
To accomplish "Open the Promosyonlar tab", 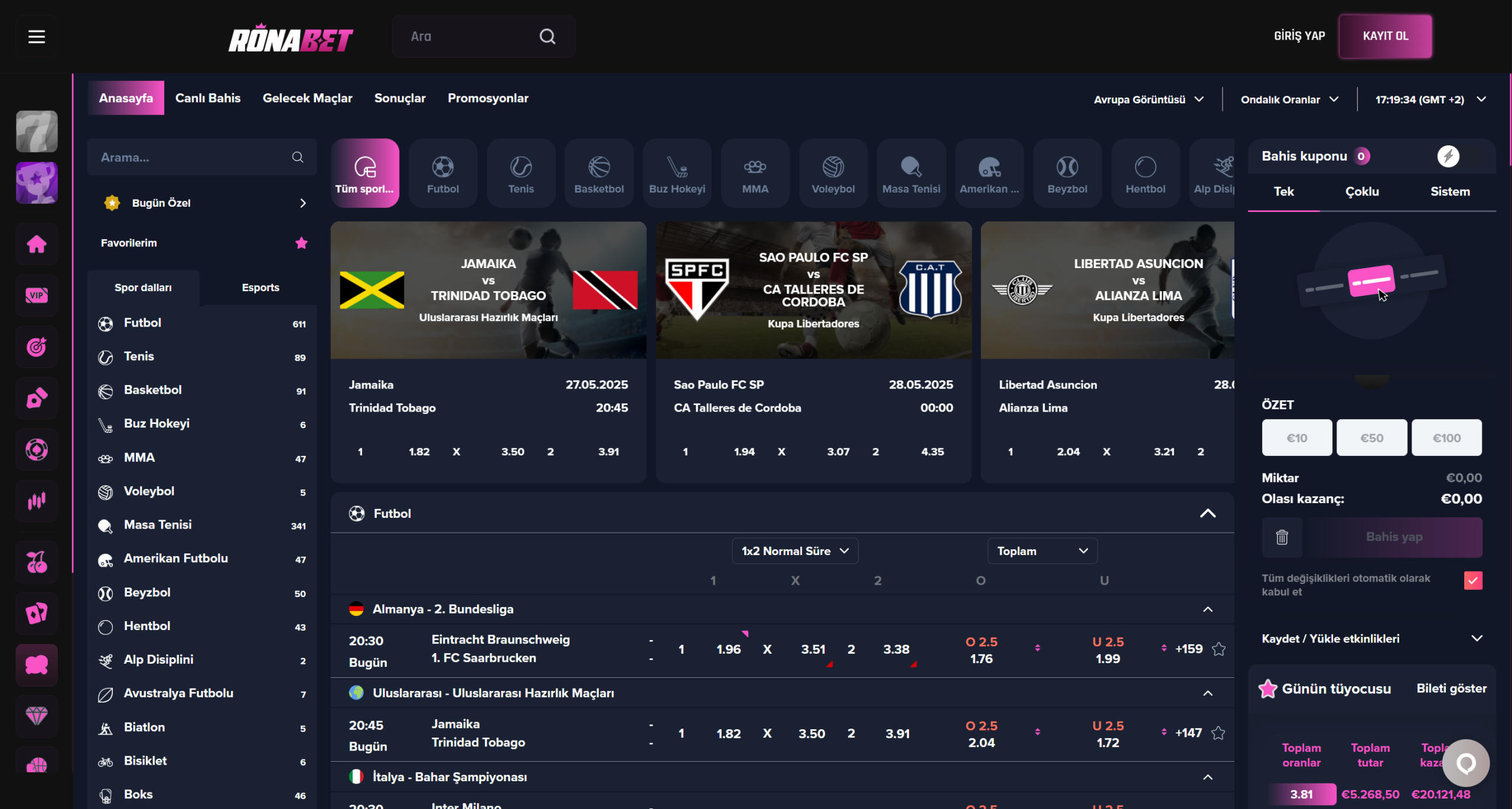I will 488,98.
